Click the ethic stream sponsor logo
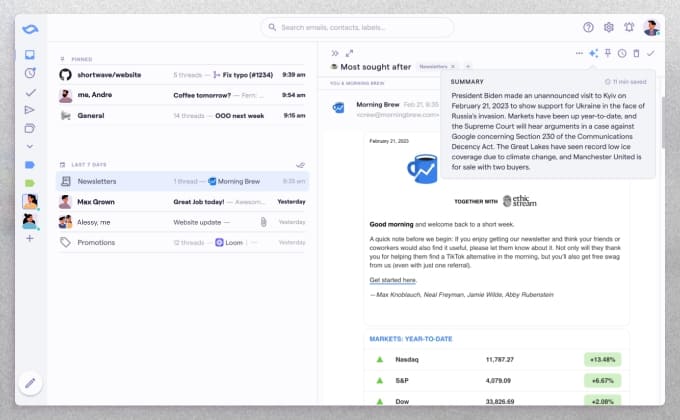Screen dimensions: 680x420 (520, 201)
